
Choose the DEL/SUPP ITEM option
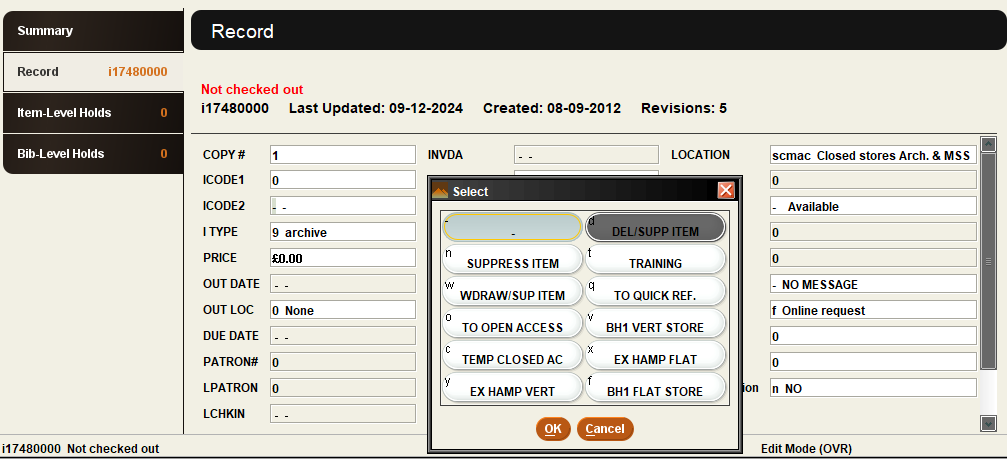pos(655,228)
